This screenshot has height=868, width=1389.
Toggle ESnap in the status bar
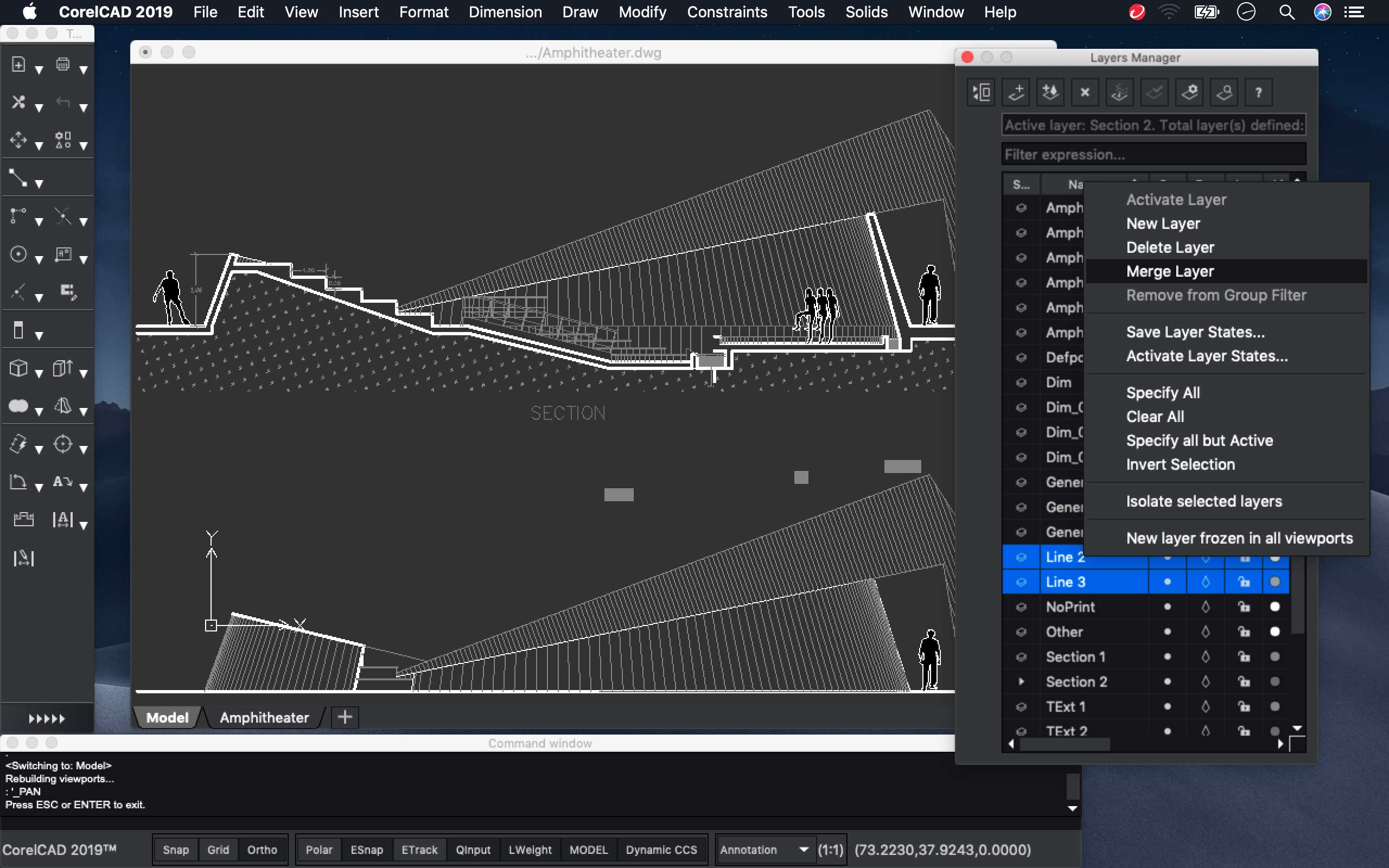366,850
